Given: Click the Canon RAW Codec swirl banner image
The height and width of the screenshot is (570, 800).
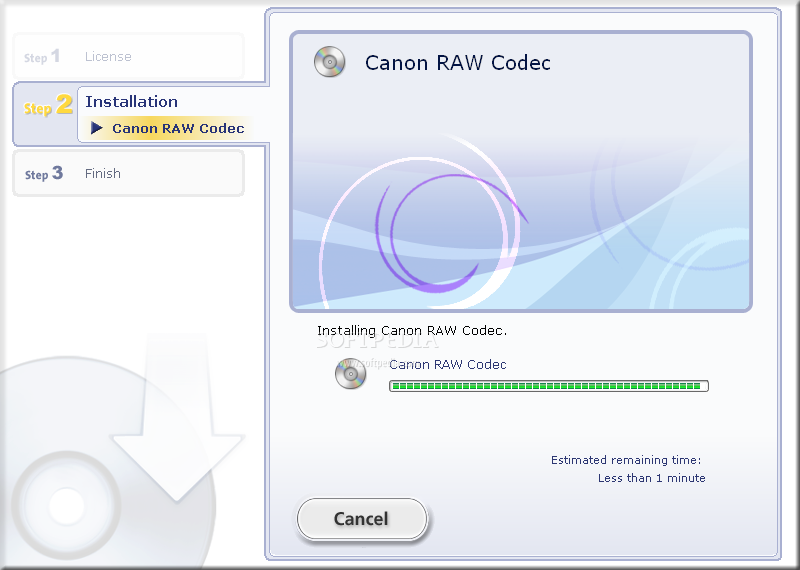Looking at the screenshot, I should click(521, 171).
